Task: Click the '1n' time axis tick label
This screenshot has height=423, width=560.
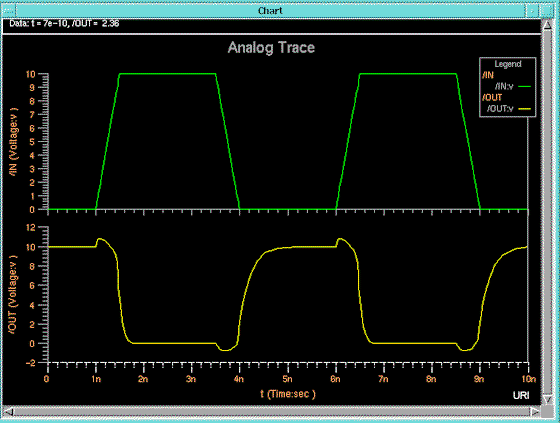Action: [x=96, y=379]
